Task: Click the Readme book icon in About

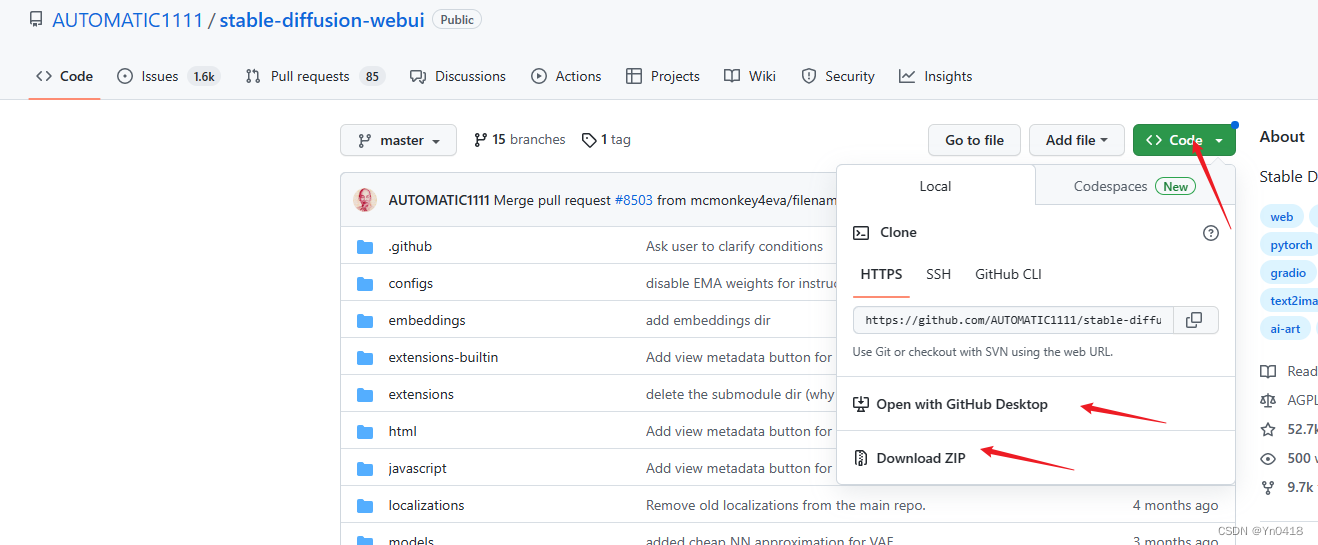Action: (x=1268, y=371)
